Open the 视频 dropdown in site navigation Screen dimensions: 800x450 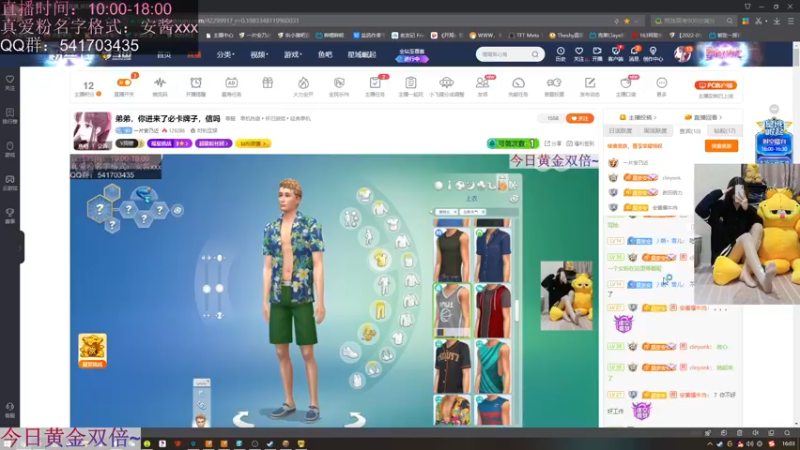click(x=259, y=55)
